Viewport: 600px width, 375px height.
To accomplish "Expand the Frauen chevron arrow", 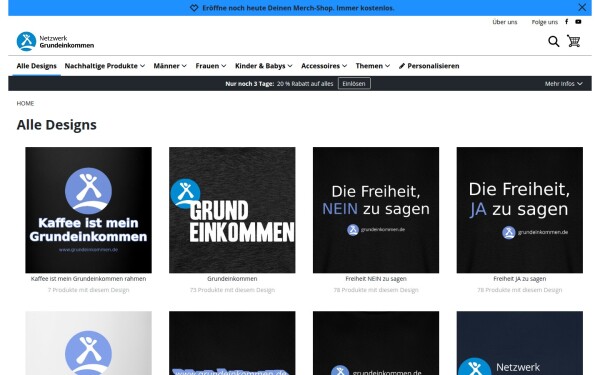I will pyautogui.click(x=223, y=66).
